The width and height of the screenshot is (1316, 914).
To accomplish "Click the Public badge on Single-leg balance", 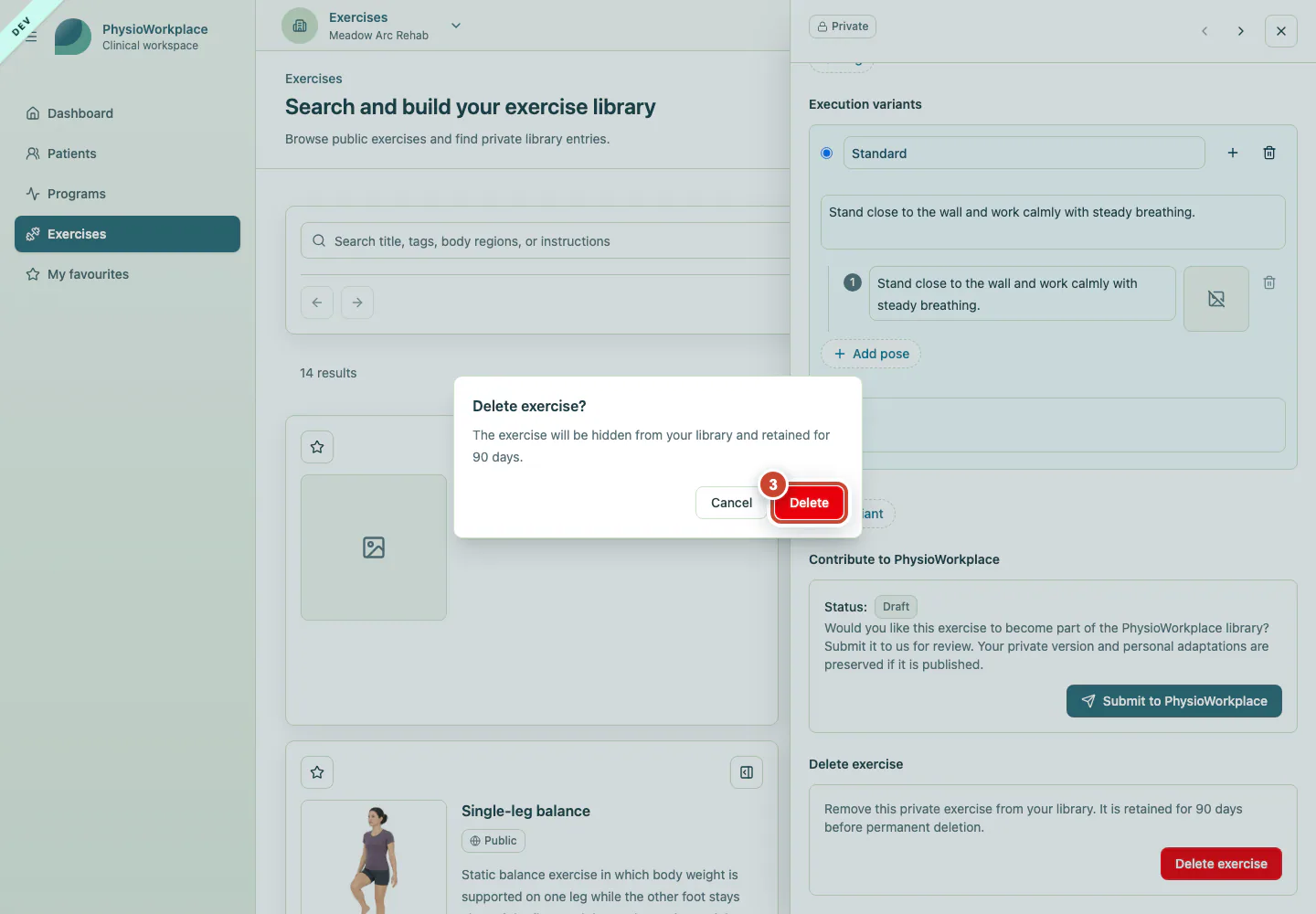I will point(493,841).
